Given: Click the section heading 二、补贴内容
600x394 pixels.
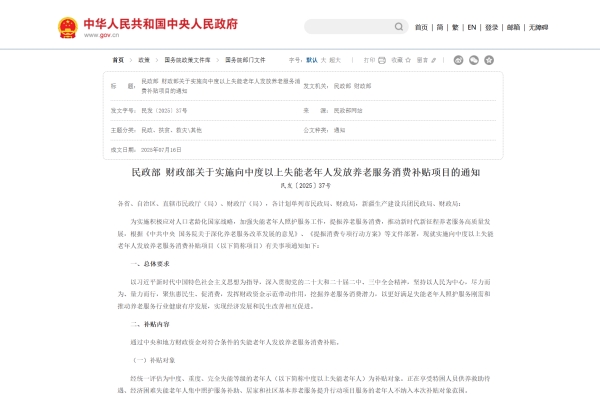Looking at the screenshot, I should tap(150, 324).
